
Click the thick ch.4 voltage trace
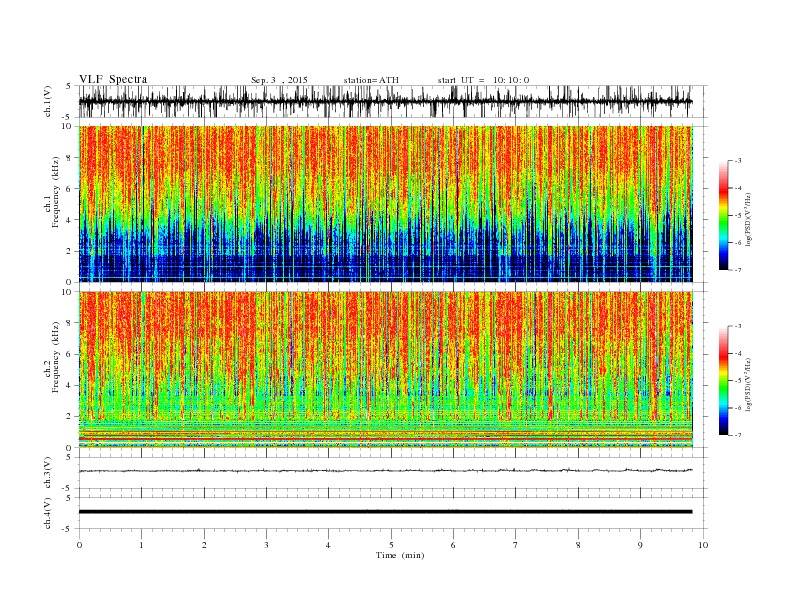tap(385, 512)
